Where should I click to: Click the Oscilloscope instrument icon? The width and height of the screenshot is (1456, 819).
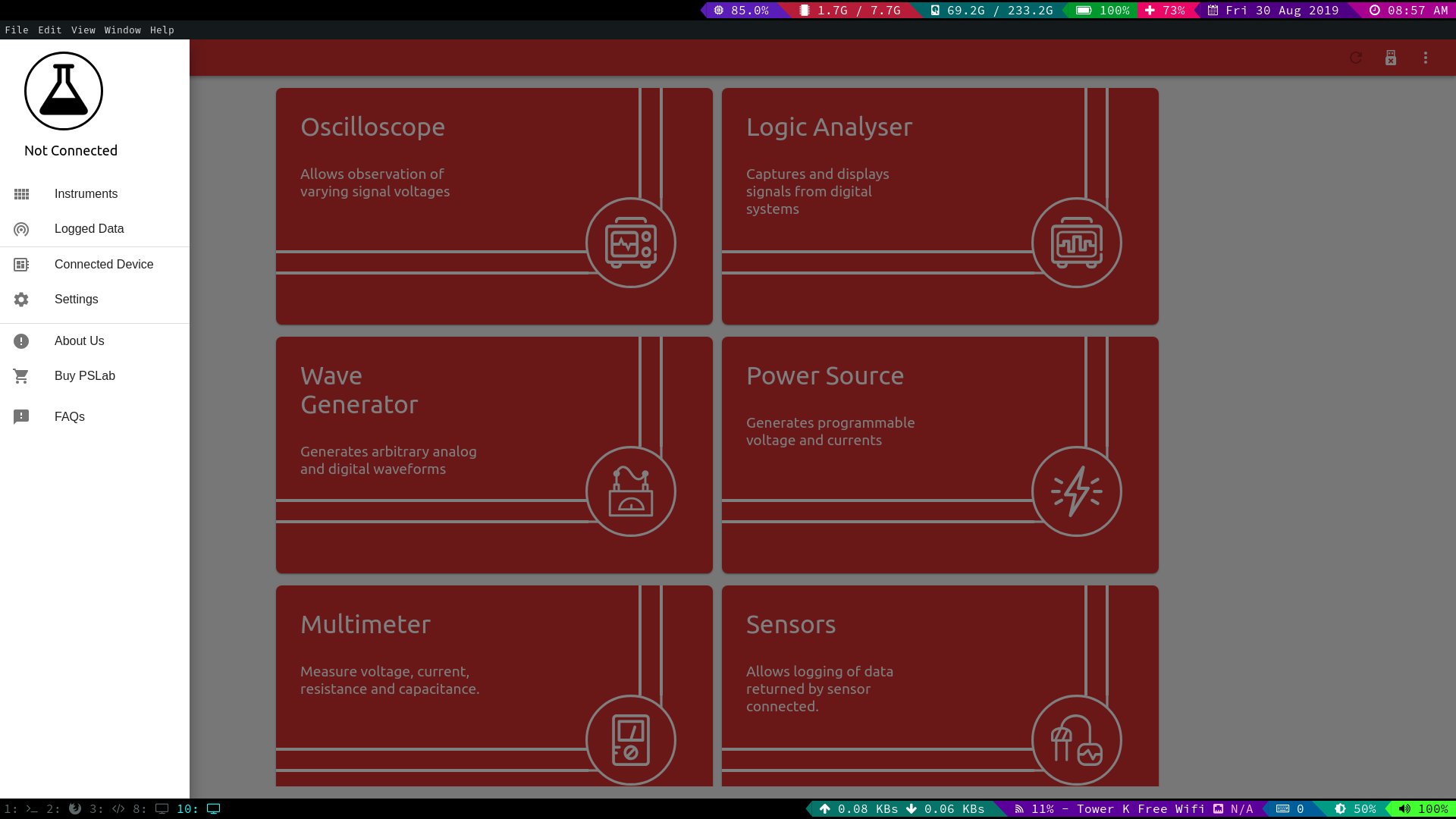coord(630,243)
